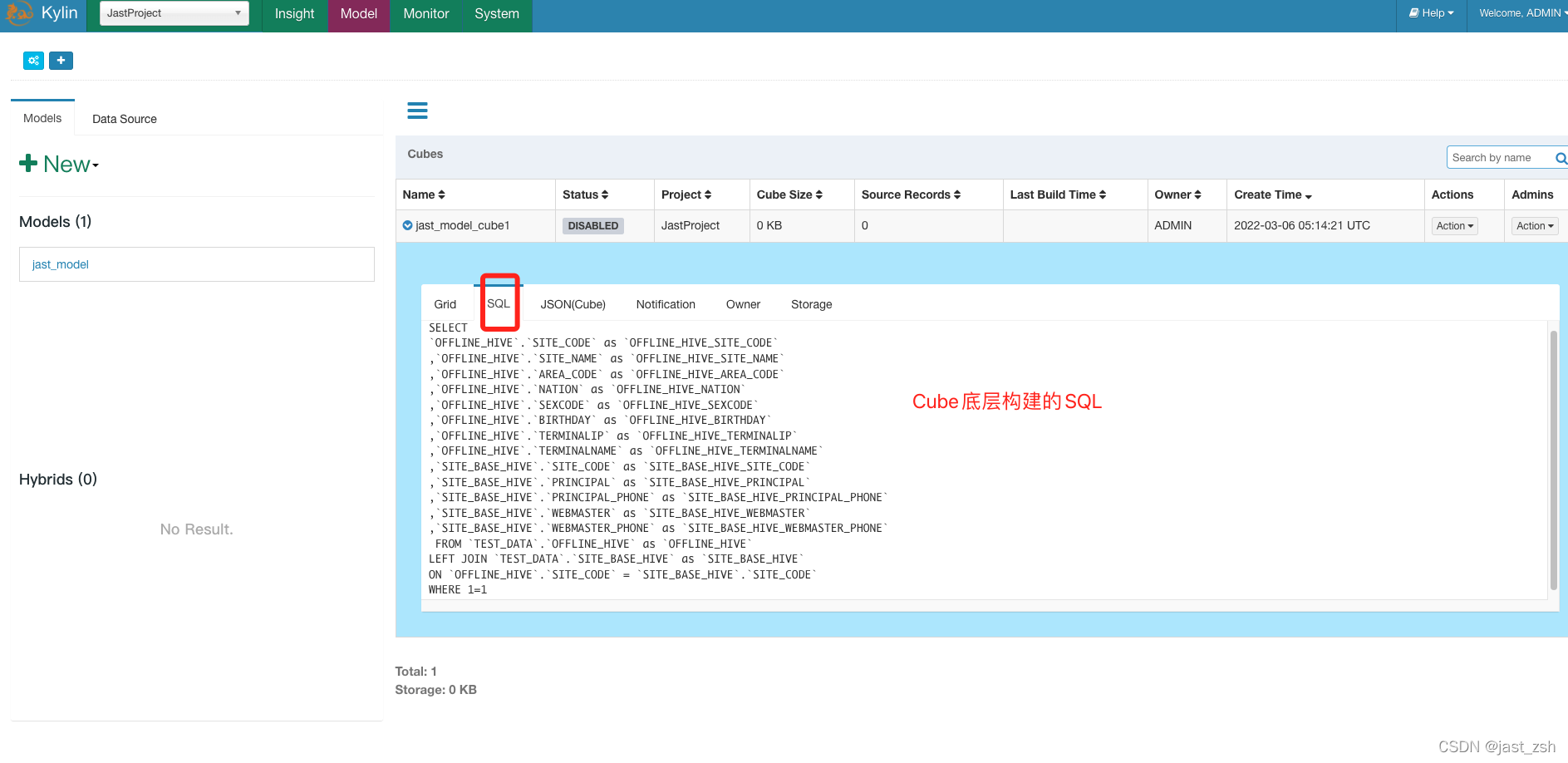
Task: Click the Storage: 0 KB summary text
Action: tap(435, 690)
